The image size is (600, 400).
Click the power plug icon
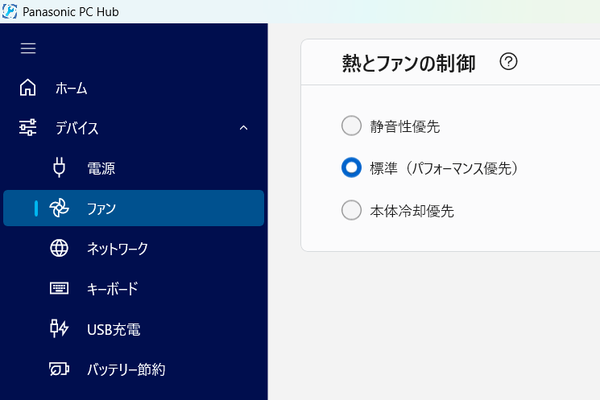(59, 168)
